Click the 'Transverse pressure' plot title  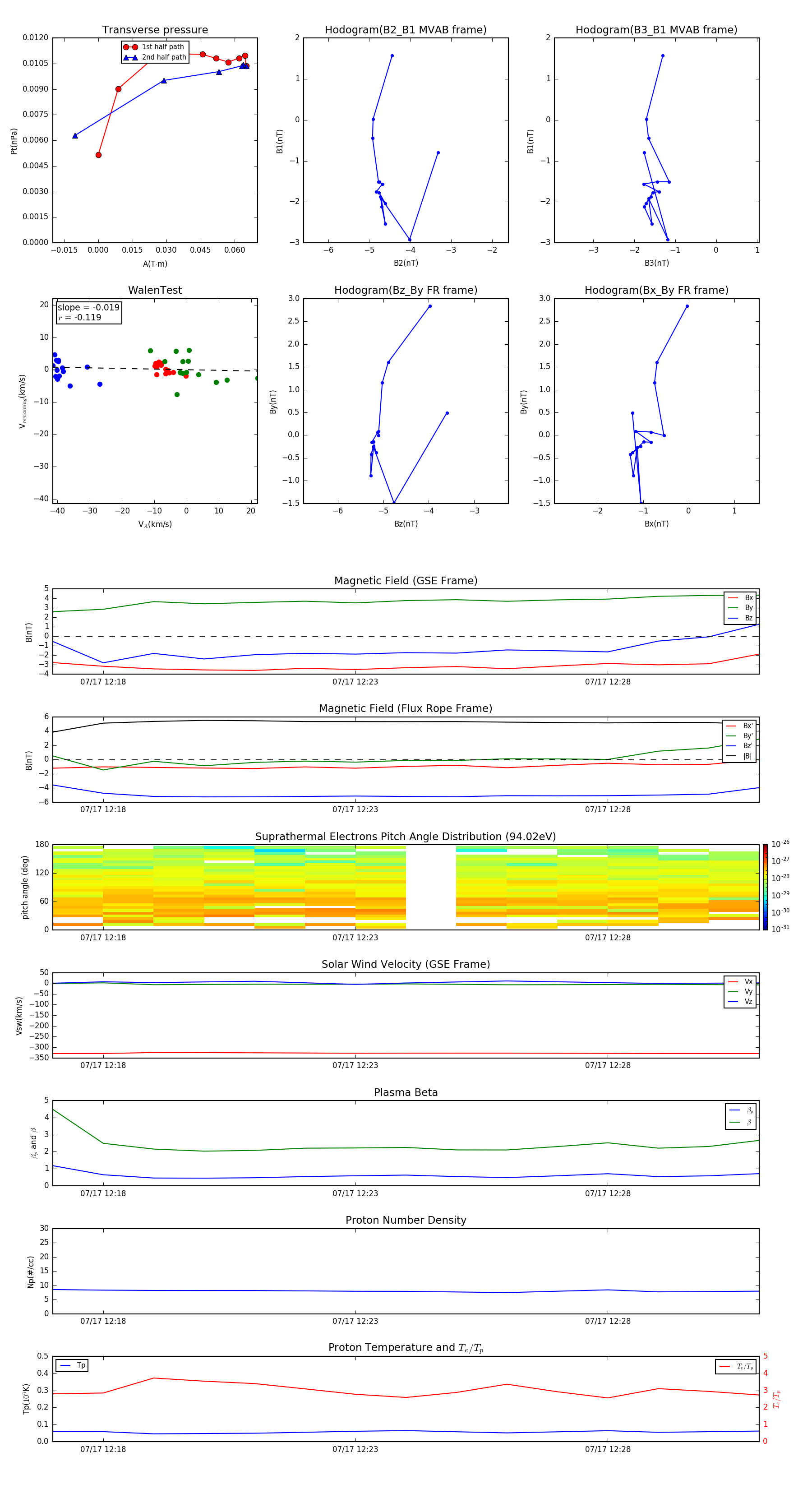(x=155, y=29)
